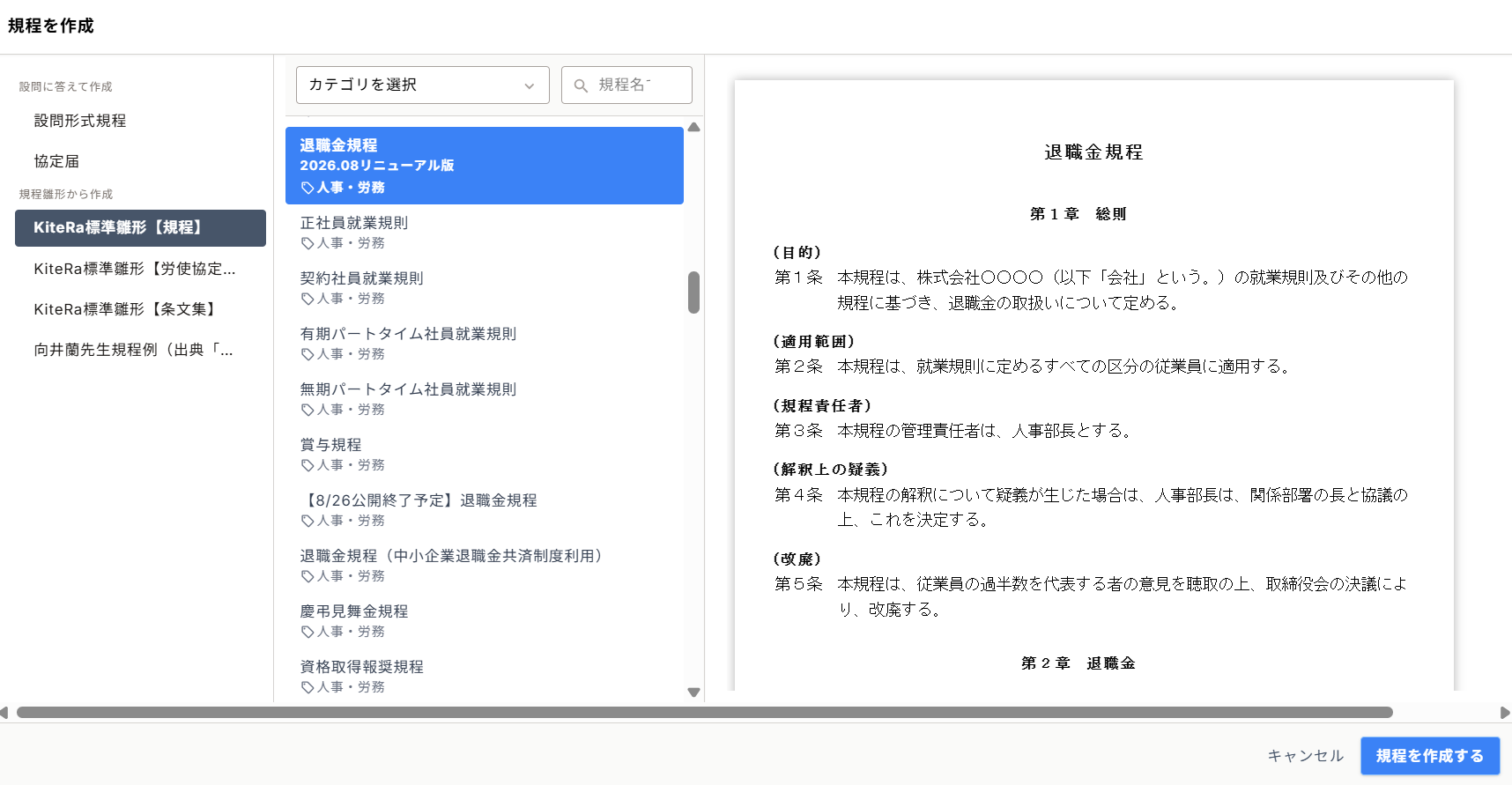The height and width of the screenshot is (785, 1512).
Task: Click the tag icon under 資格取得報奨規程
Action: pyautogui.click(x=308, y=688)
